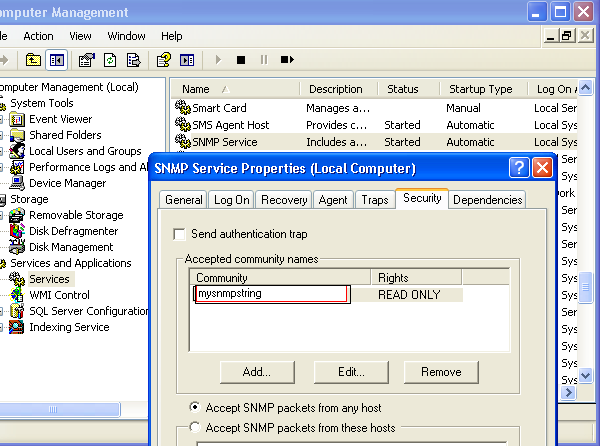Select Services and Applications tree node
Screen dimensions: 600x446
click(71, 263)
